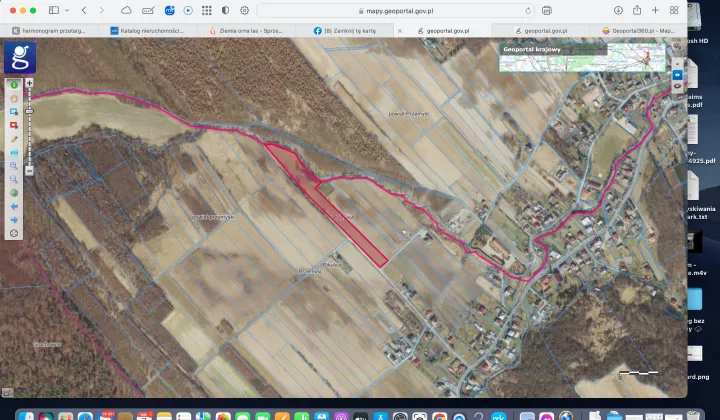
Task: Switch to Geoportal360.pl tab
Action: (639, 31)
